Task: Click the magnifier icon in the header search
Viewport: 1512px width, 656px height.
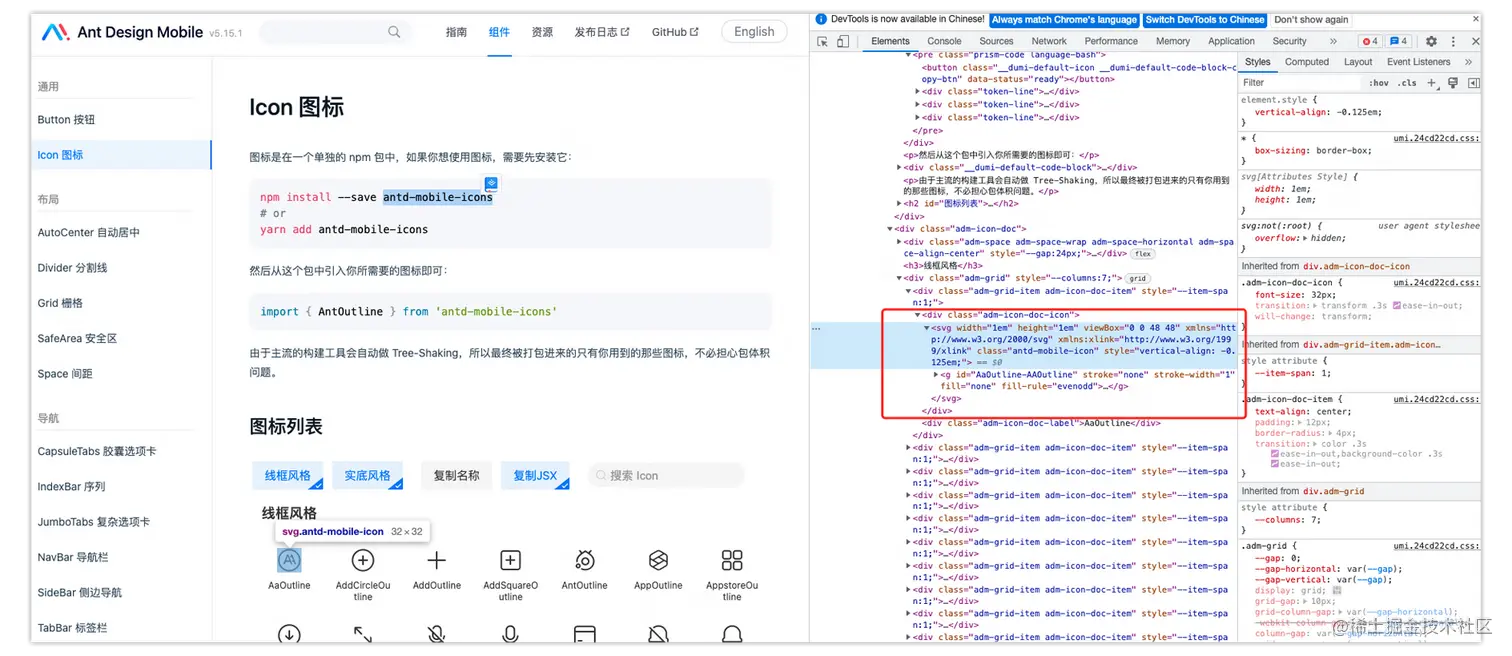Action: click(394, 32)
